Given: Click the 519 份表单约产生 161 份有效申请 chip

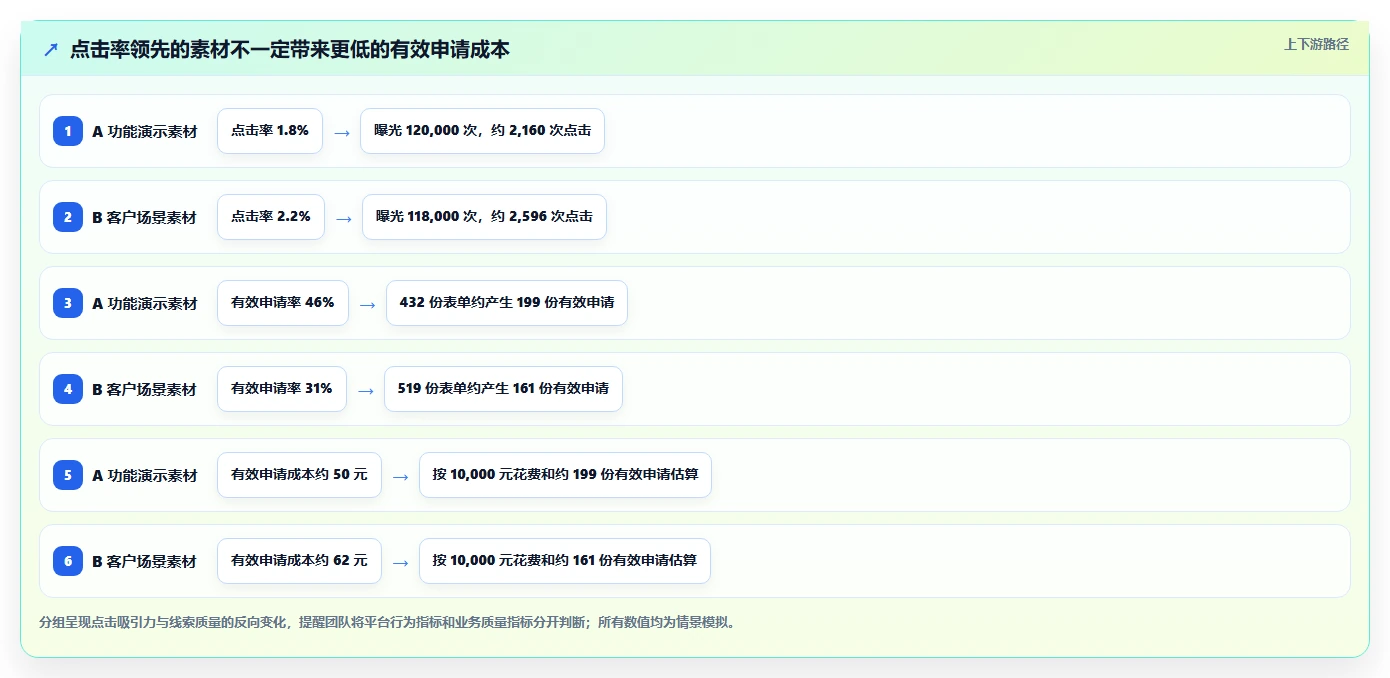Looking at the screenshot, I should 503,389.
